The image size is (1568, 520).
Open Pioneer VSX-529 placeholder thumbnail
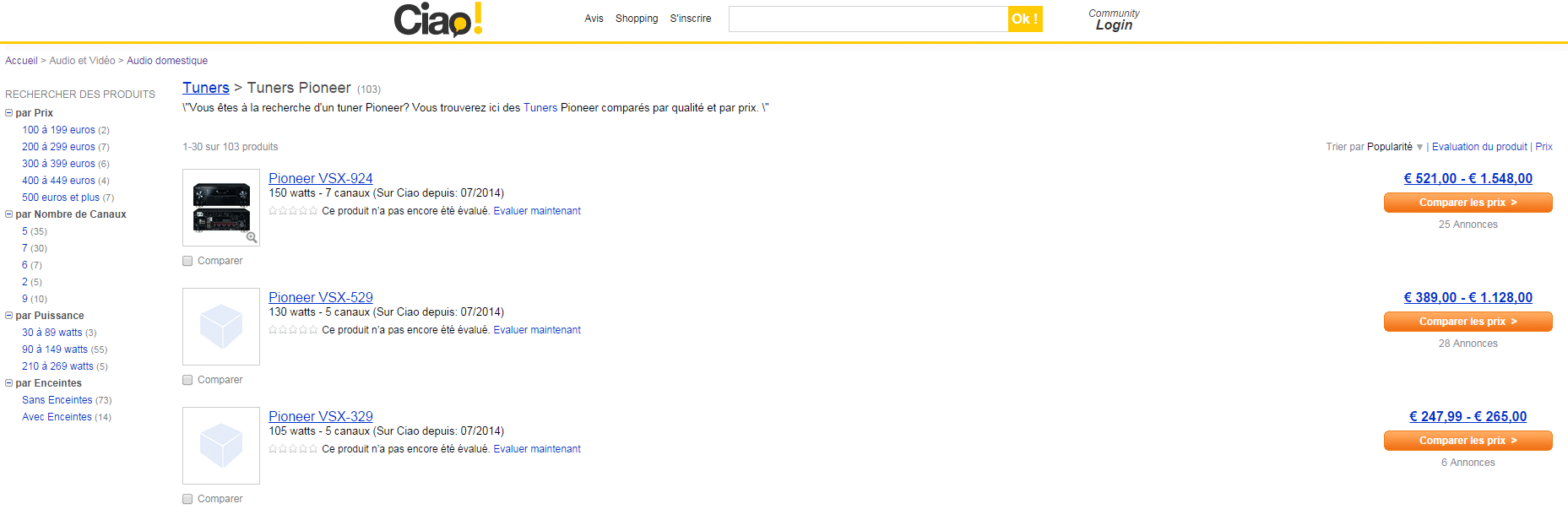(221, 327)
